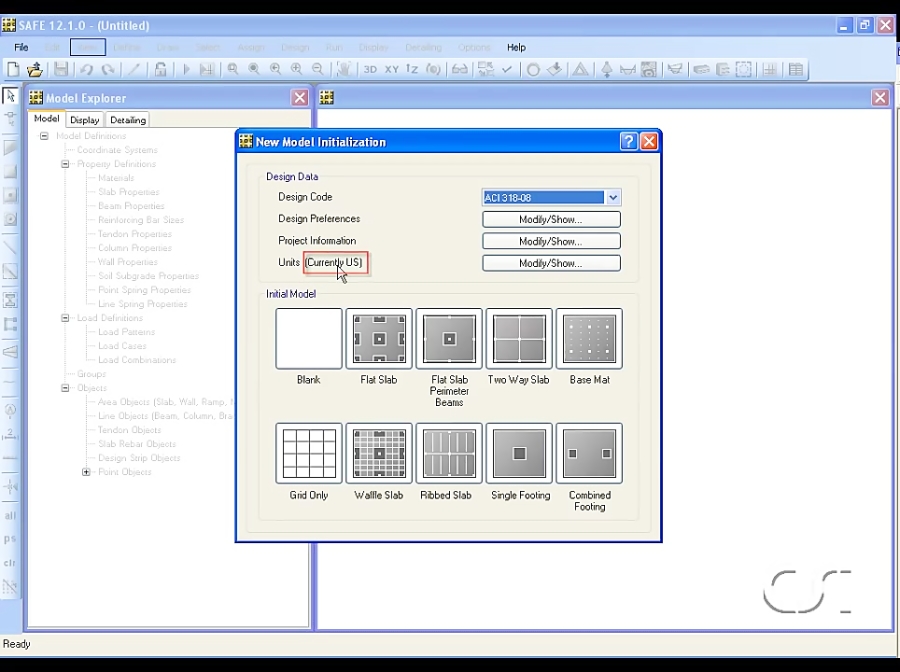Choose the Flat Slab initial model

pyautogui.click(x=378, y=338)
